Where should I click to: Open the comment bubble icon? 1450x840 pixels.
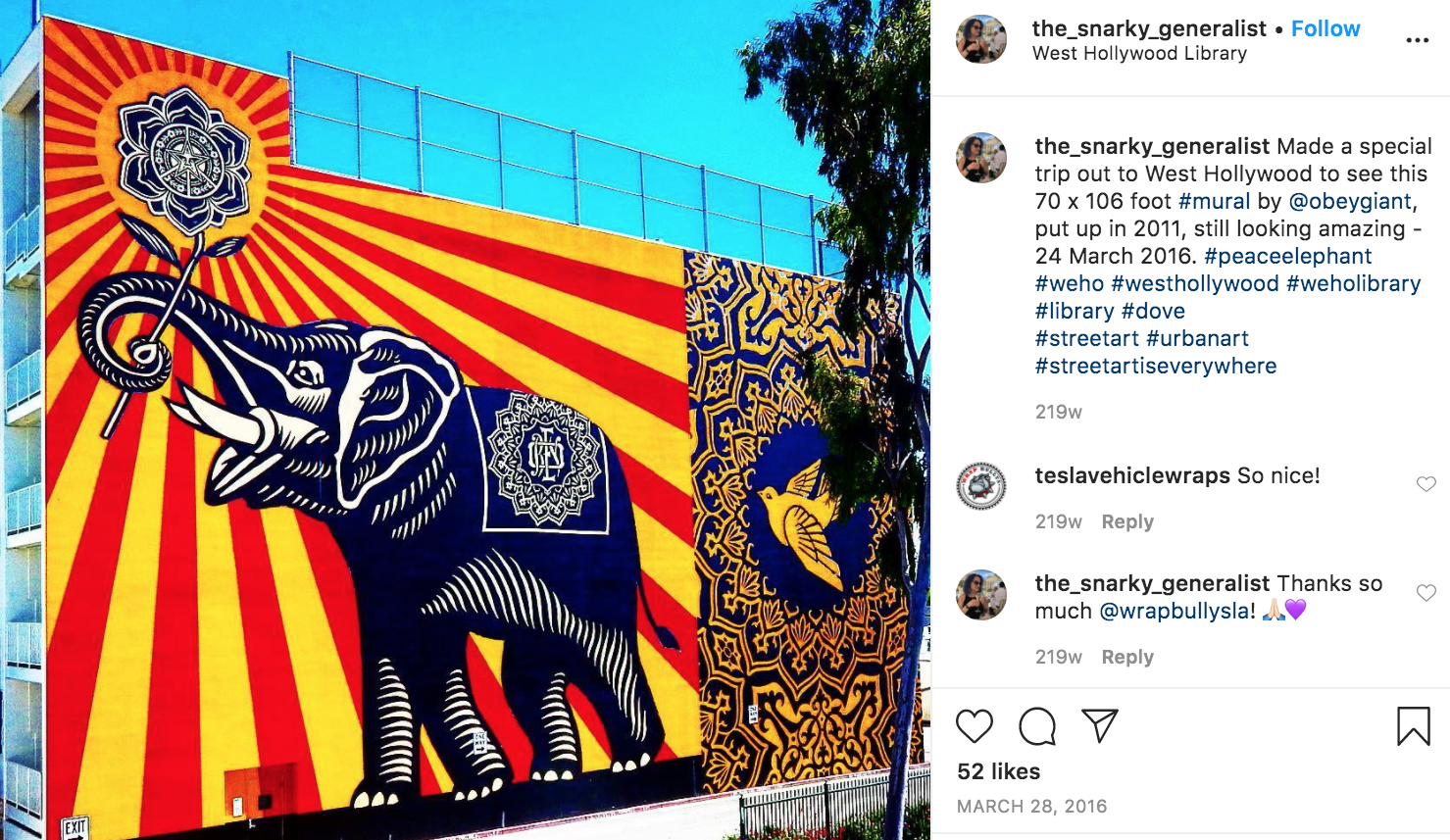coord(1037,726)
